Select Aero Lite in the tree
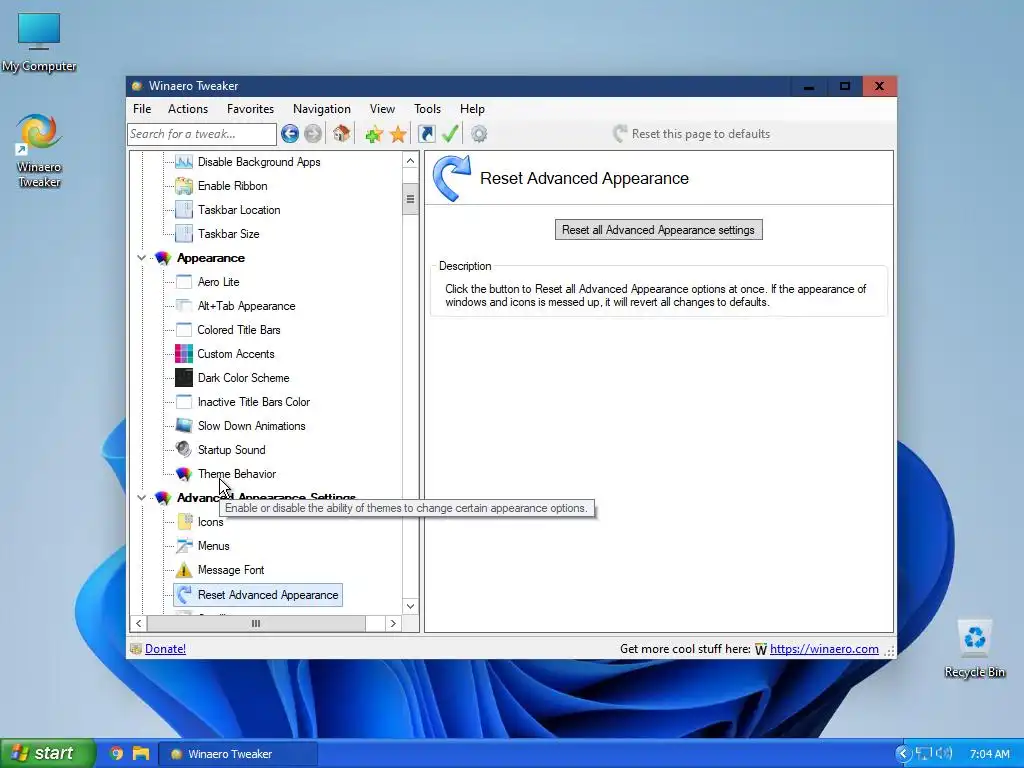1024x768 pixels. (218, 282)
